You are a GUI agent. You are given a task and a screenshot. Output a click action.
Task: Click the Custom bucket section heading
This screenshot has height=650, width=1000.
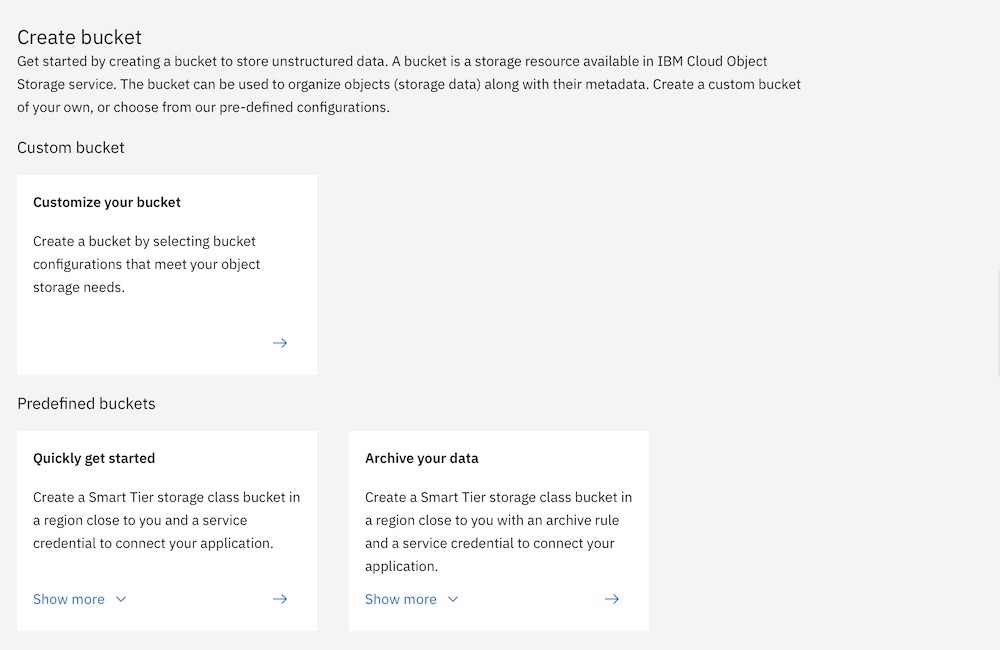click(70, 147)
